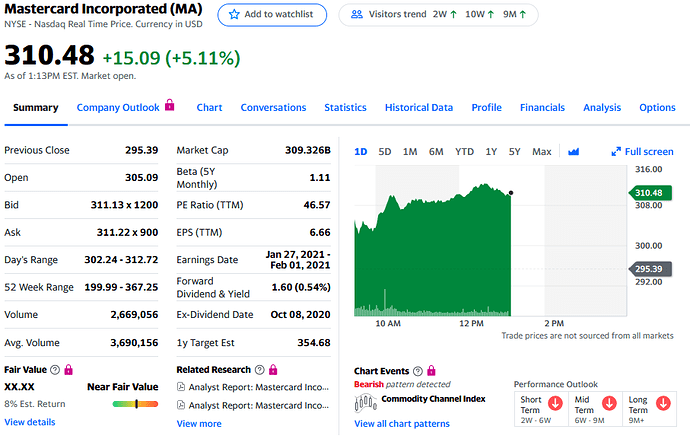690x439 pixels.
Task: Open the Conversations tab
Action: pyautogui.click(x=273, y=108)
